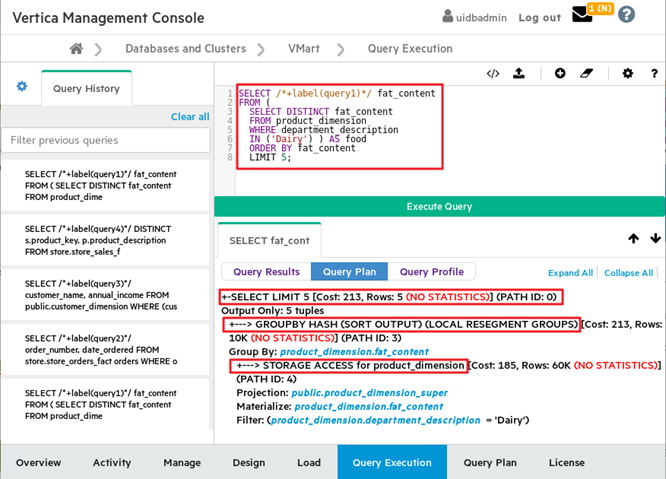Go to home via house icon
The image size is (666, 479).
[x=76, y=49]
